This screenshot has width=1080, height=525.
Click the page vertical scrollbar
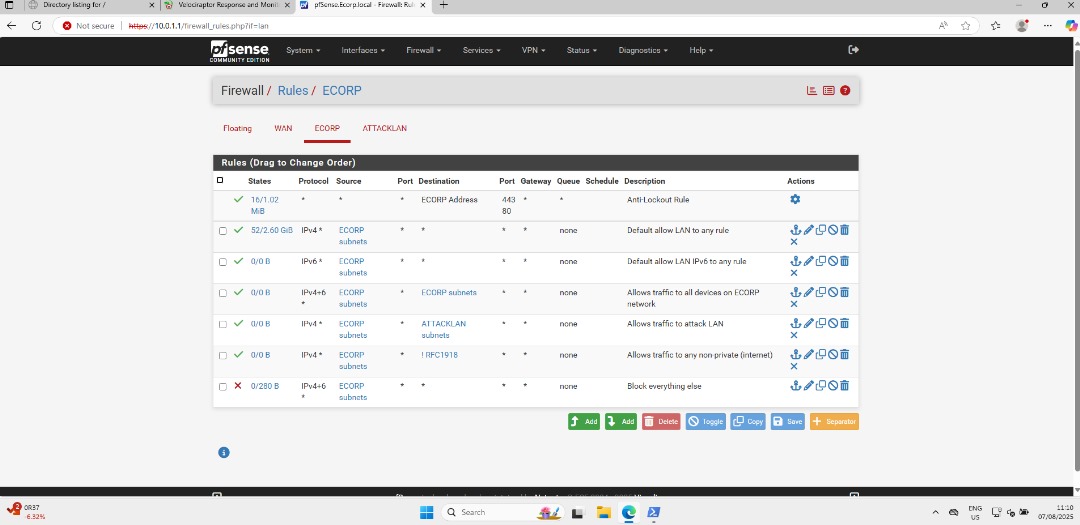1075,262
